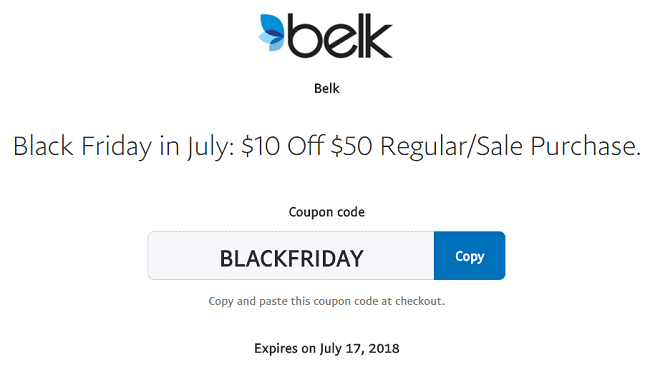Click the dark blue petal of the logo
Image resolution: width=650 pixels, height=367 pixels.
coord(275,34)
